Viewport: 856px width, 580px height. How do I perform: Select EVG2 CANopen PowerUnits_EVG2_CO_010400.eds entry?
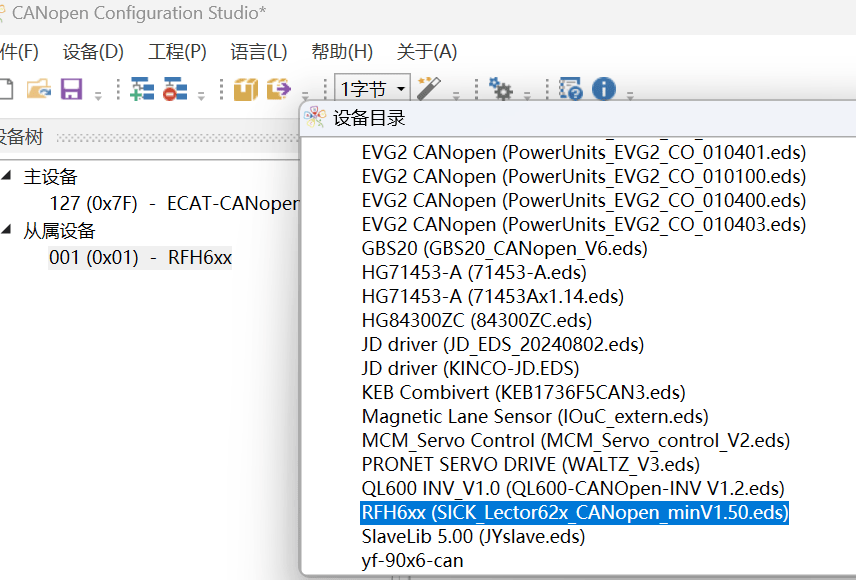(584, 200)
